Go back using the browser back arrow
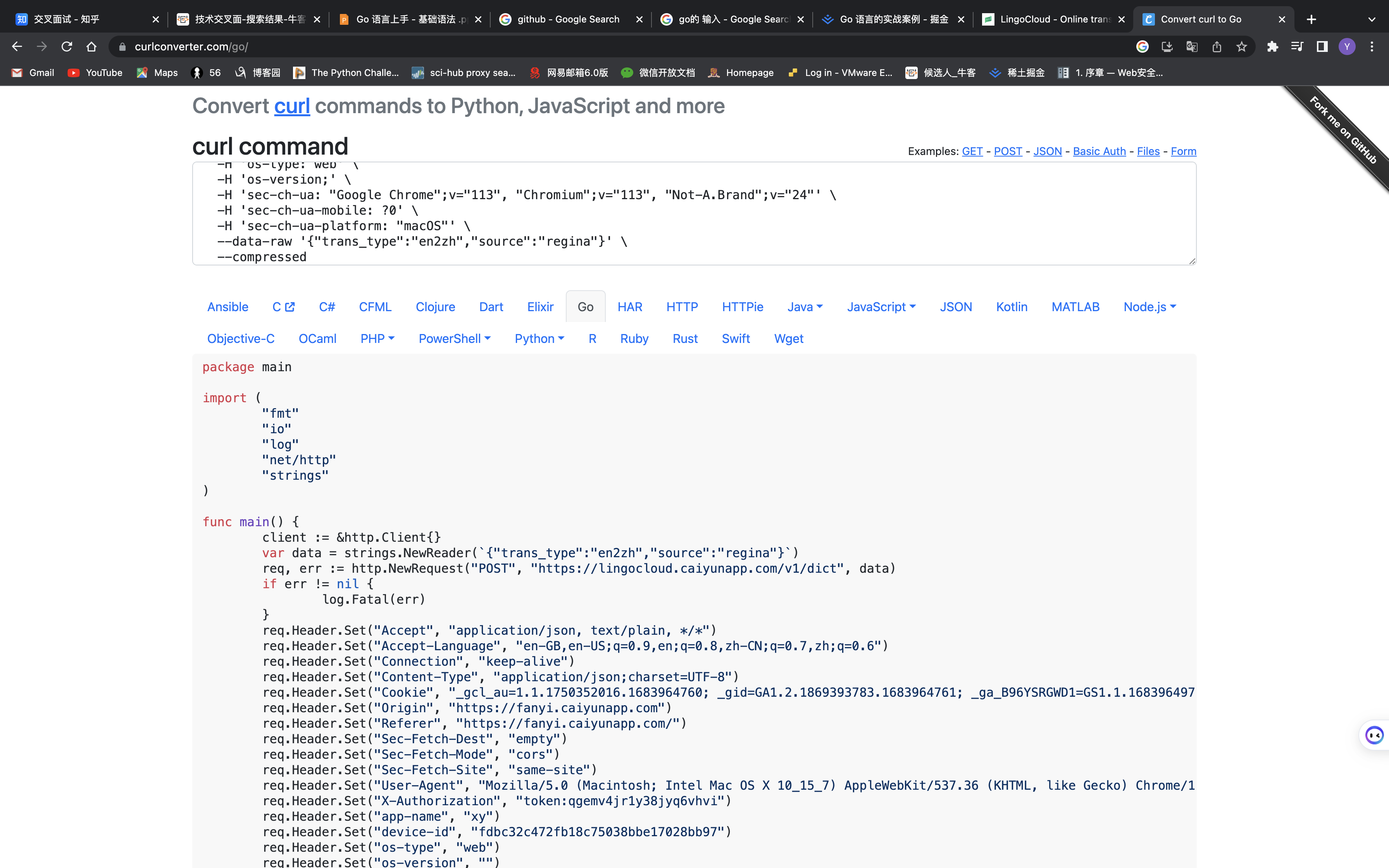The height and width of the screenshot is (868, 1389). (17, 46)
